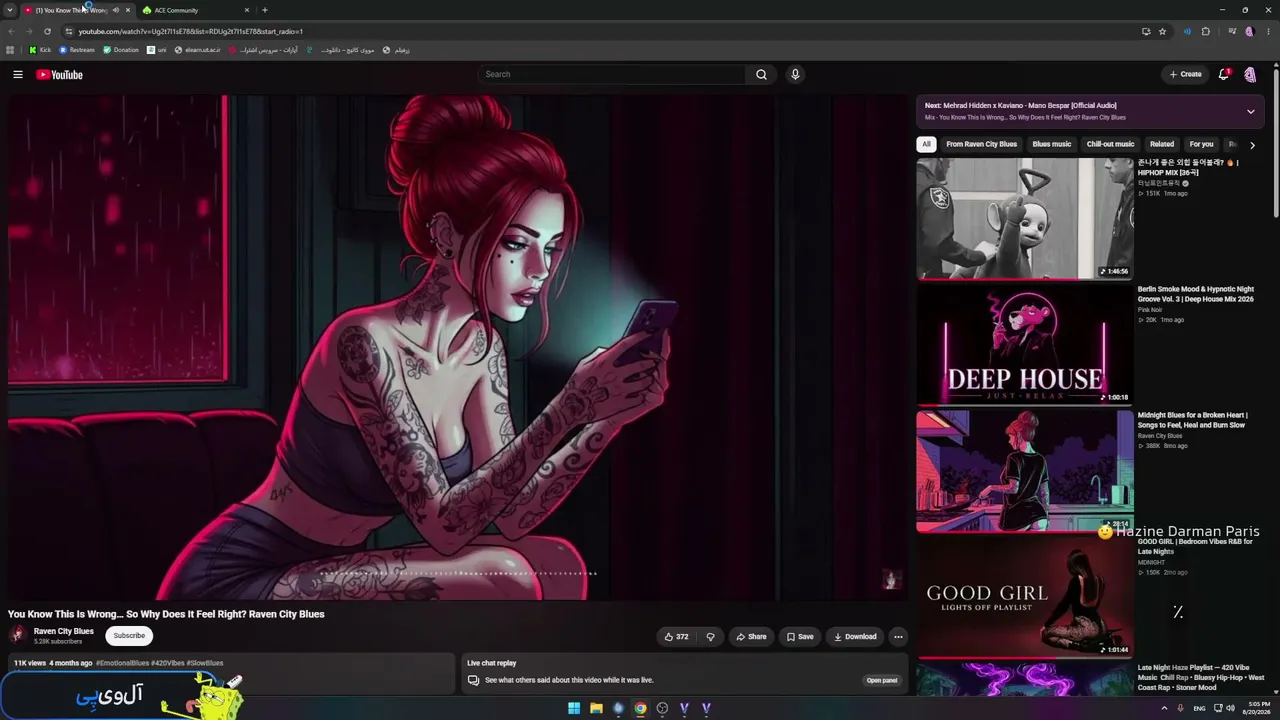Open the YouTube account avatar menu

point(1250,74)
